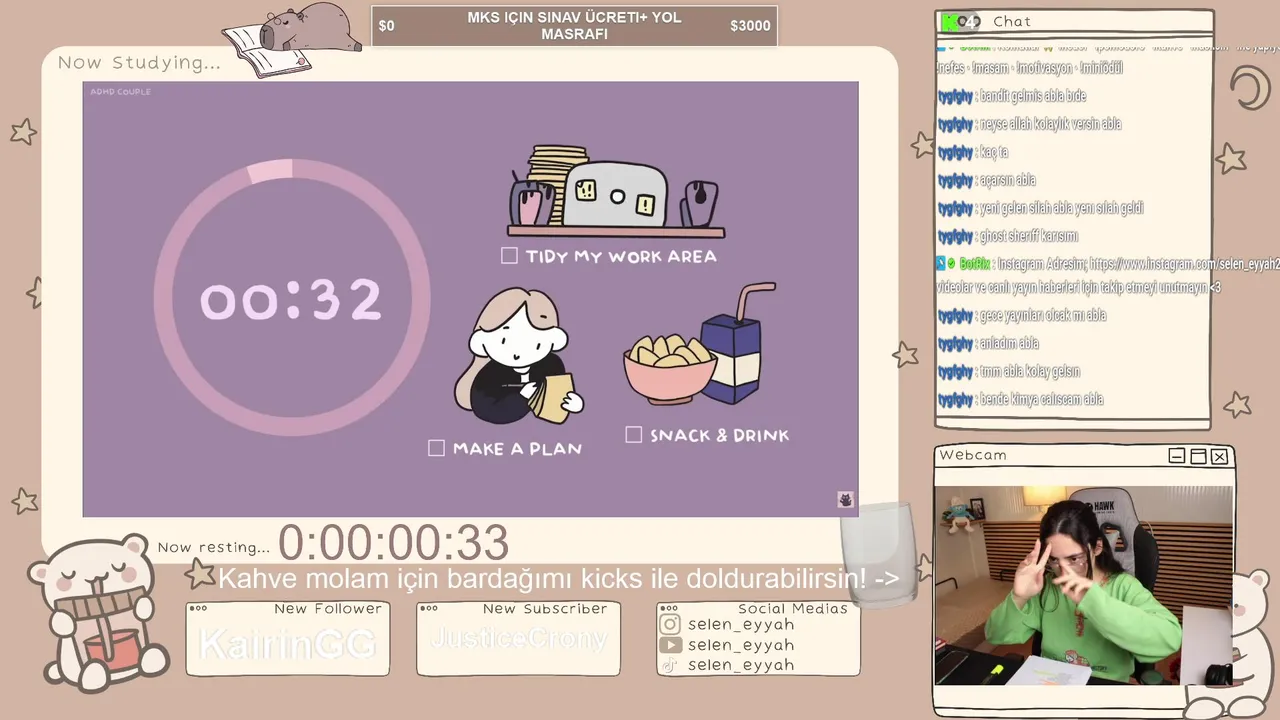Screen dimensions: 1280x720
Task: Click the small cat icon in study panel
Action: pyautogui.click(x=845, y=500)
